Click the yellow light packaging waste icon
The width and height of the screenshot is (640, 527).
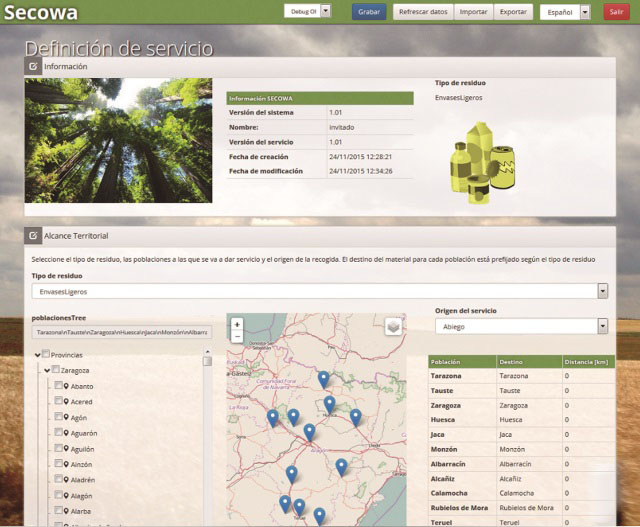[482, 163]
